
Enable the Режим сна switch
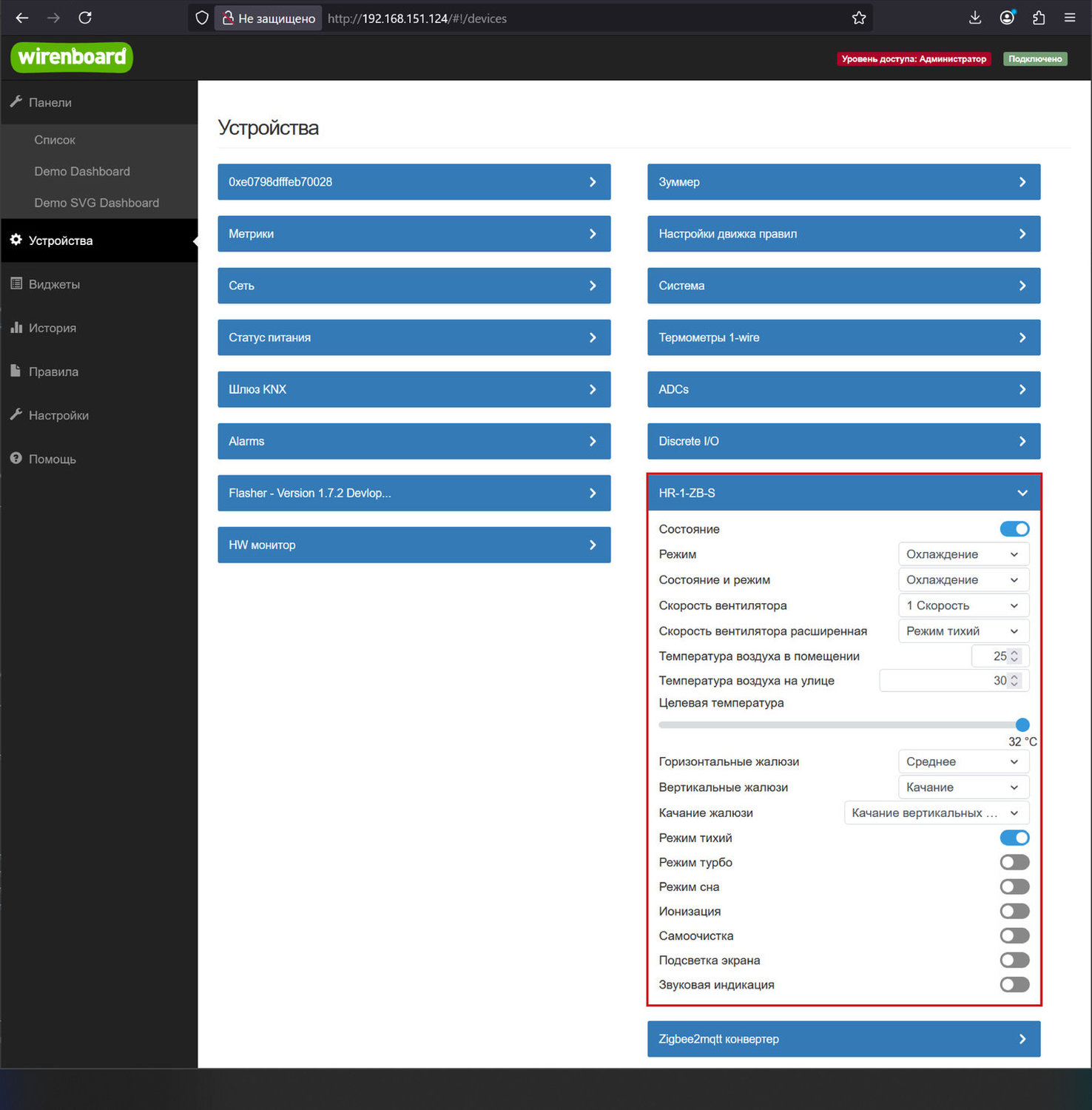click(x=1014, y=887)
